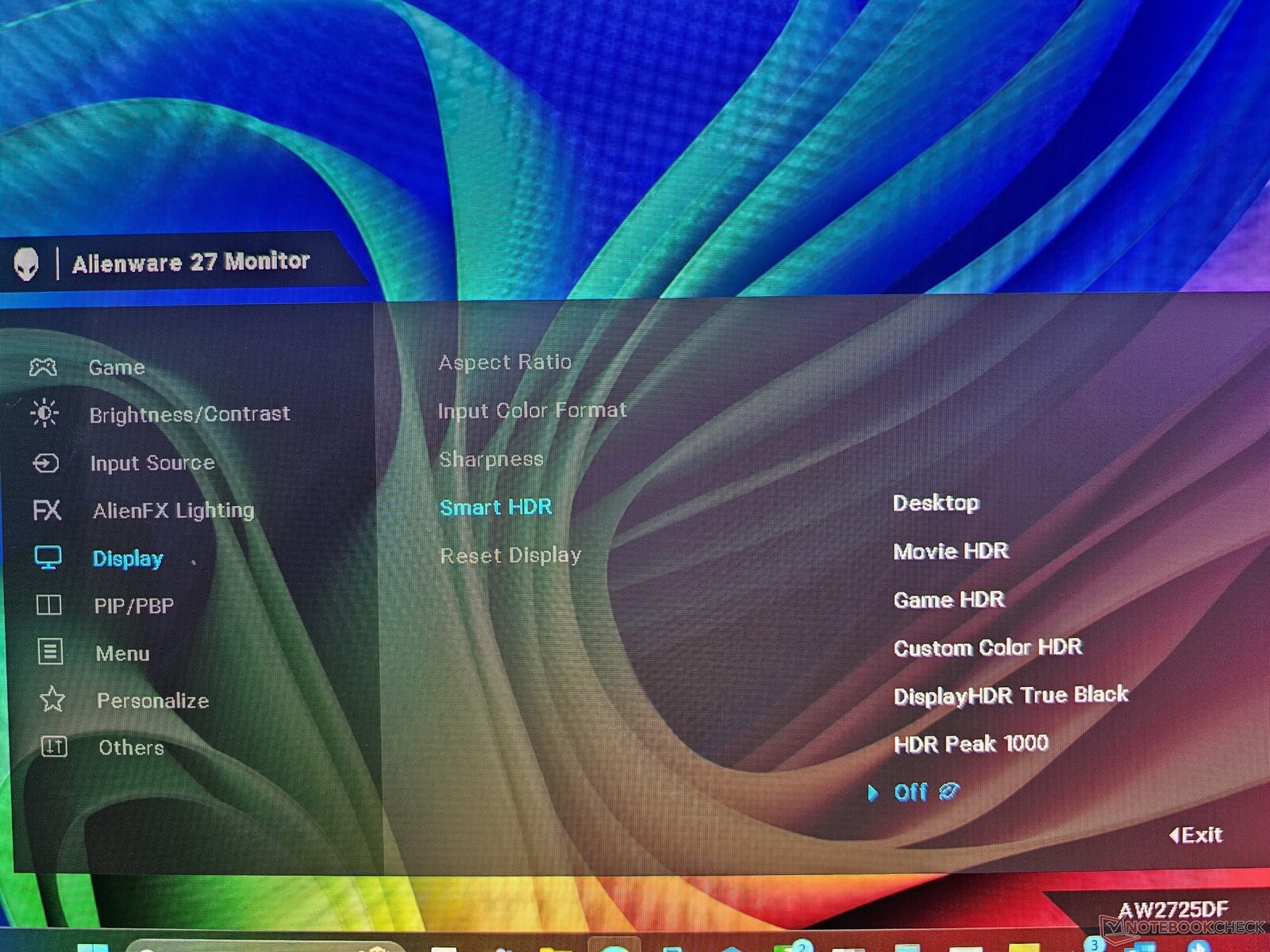Choose HDR Peak 1000 mode
Viewport: 1270px width, 952px height.
tap(972, 743)
